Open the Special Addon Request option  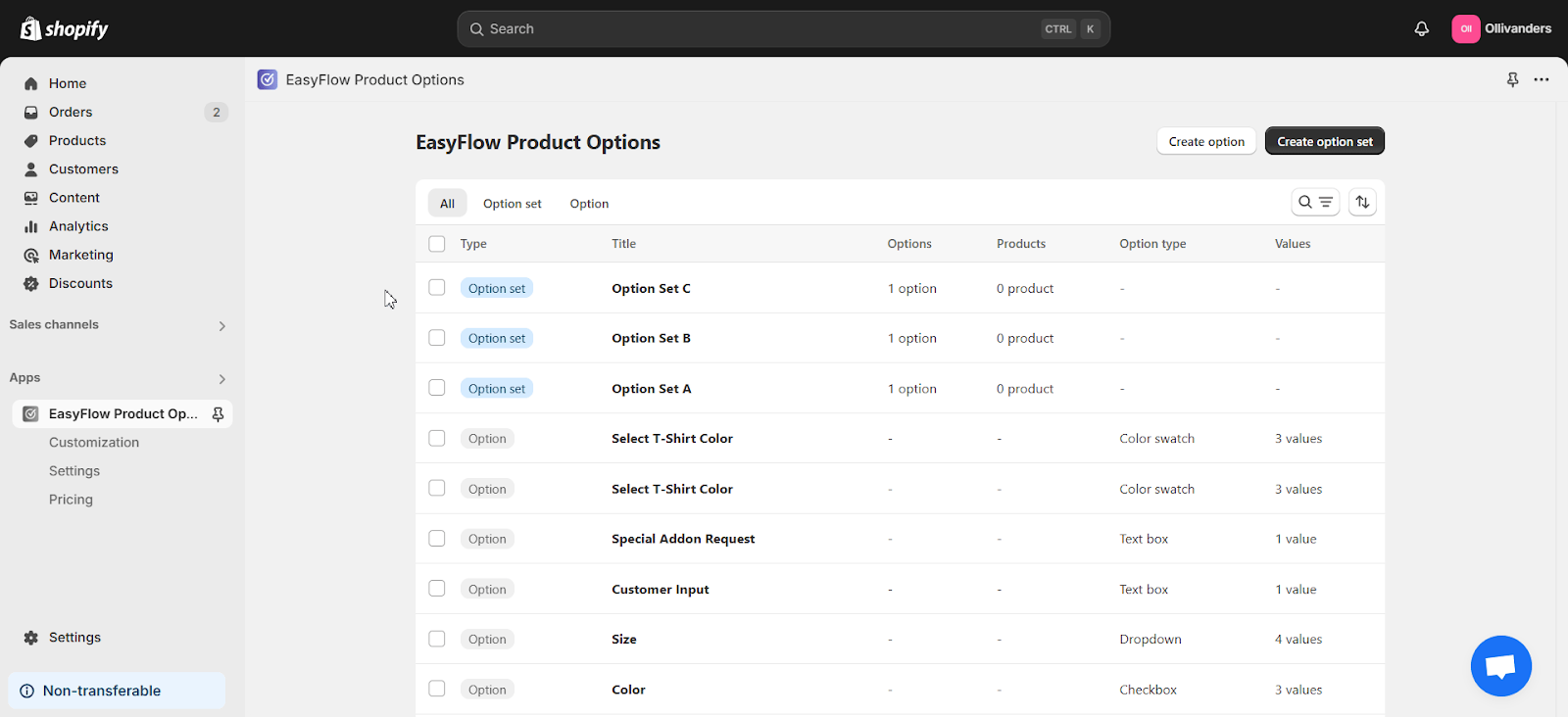[x=683, y=539]
